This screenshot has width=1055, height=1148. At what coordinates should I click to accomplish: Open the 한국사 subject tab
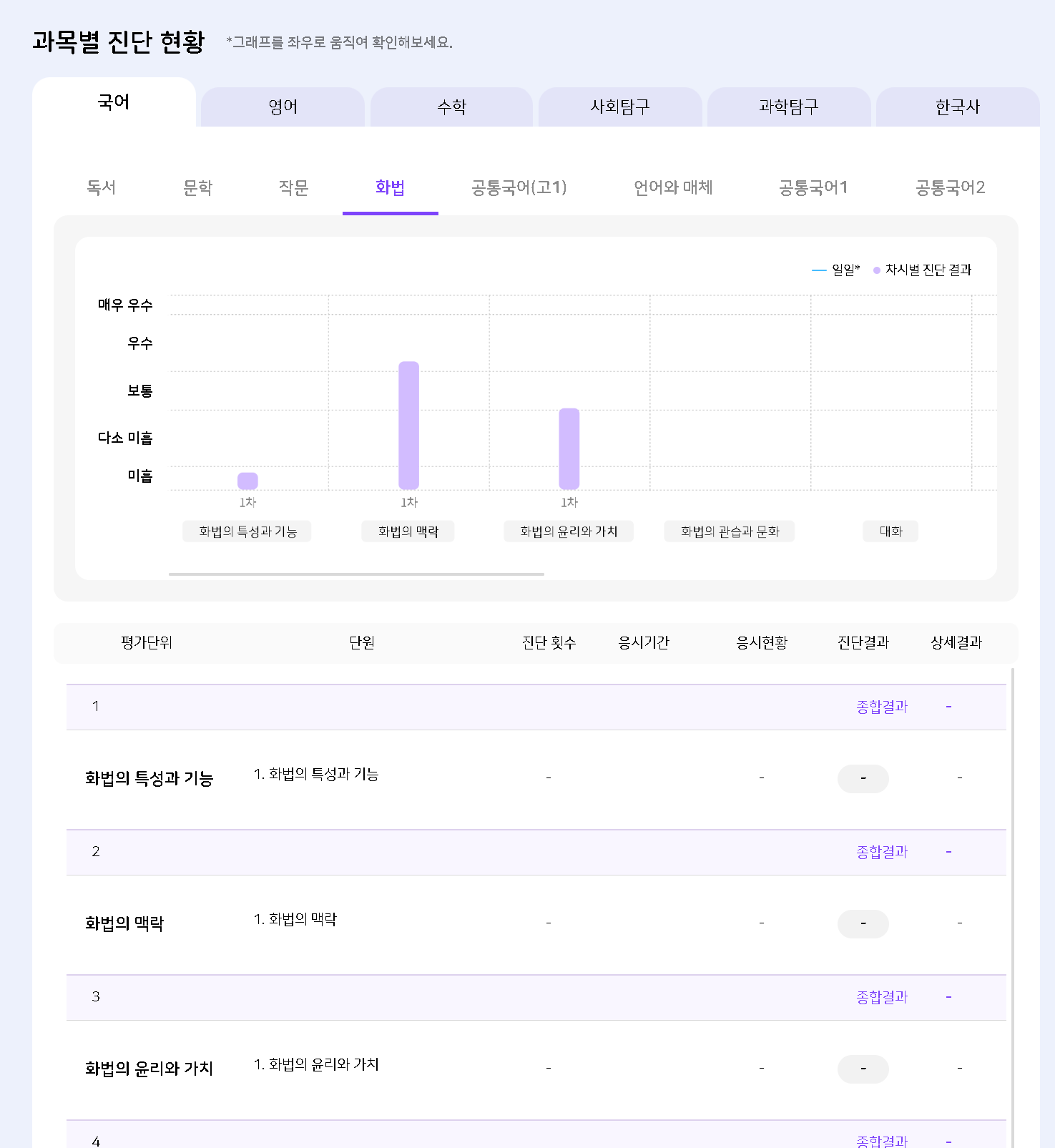click(957, 107)
